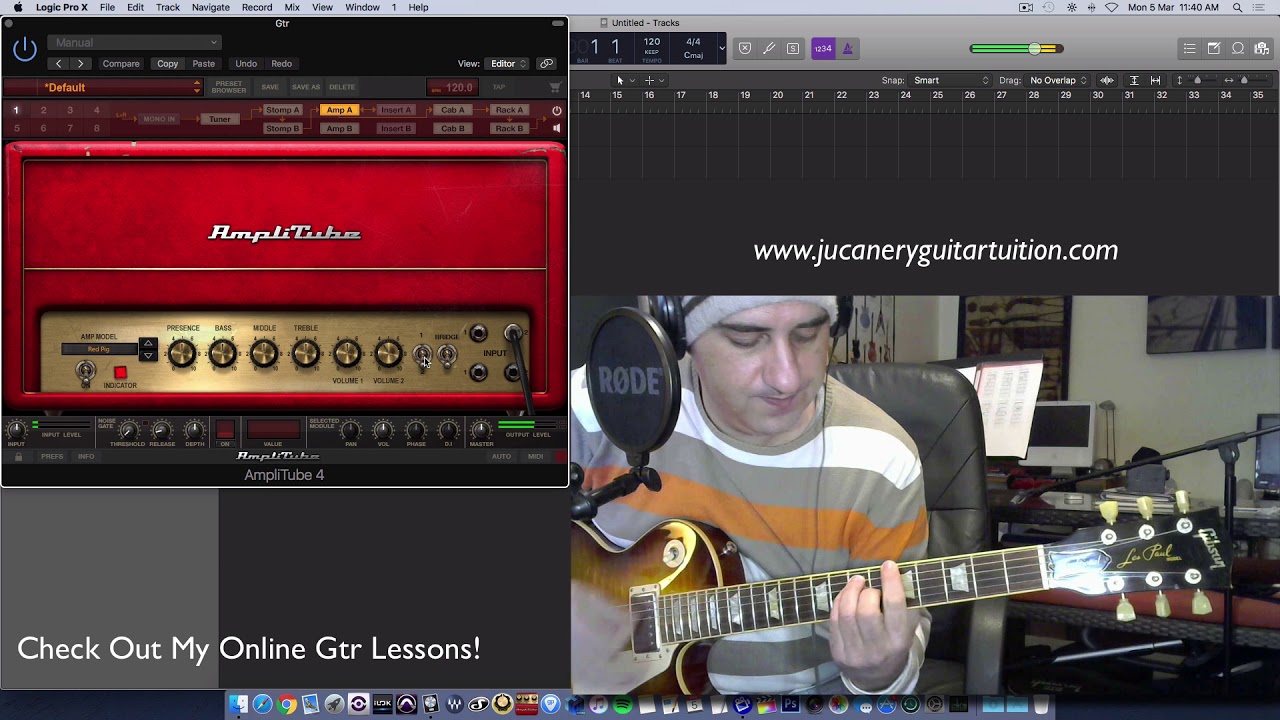
Task: Open the AmpliTube custom shop cart
Action: 555,87
